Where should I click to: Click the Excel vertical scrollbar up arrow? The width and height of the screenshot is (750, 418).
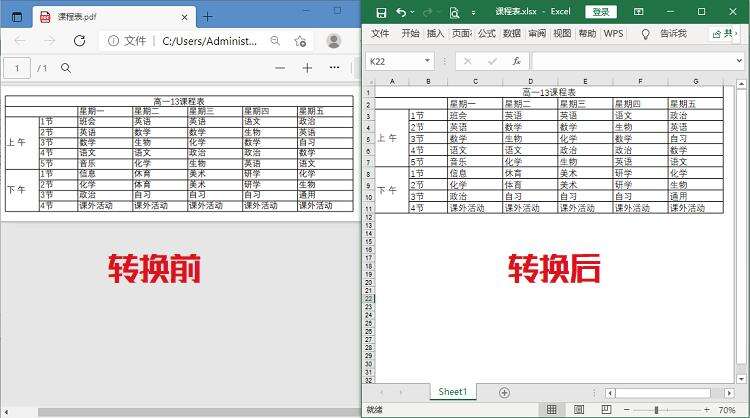[741, 84]
